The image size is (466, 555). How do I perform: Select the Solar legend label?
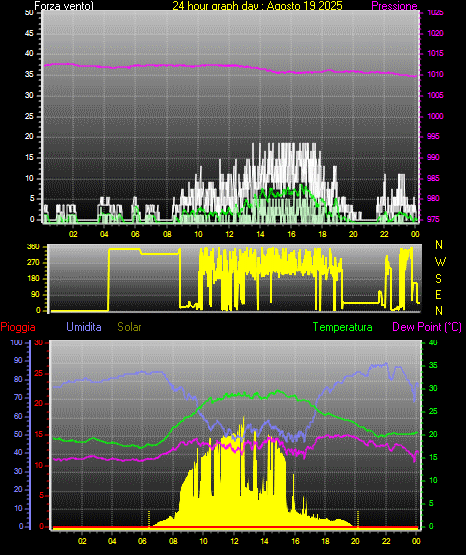pyautogui.click(x=130, y=327)
